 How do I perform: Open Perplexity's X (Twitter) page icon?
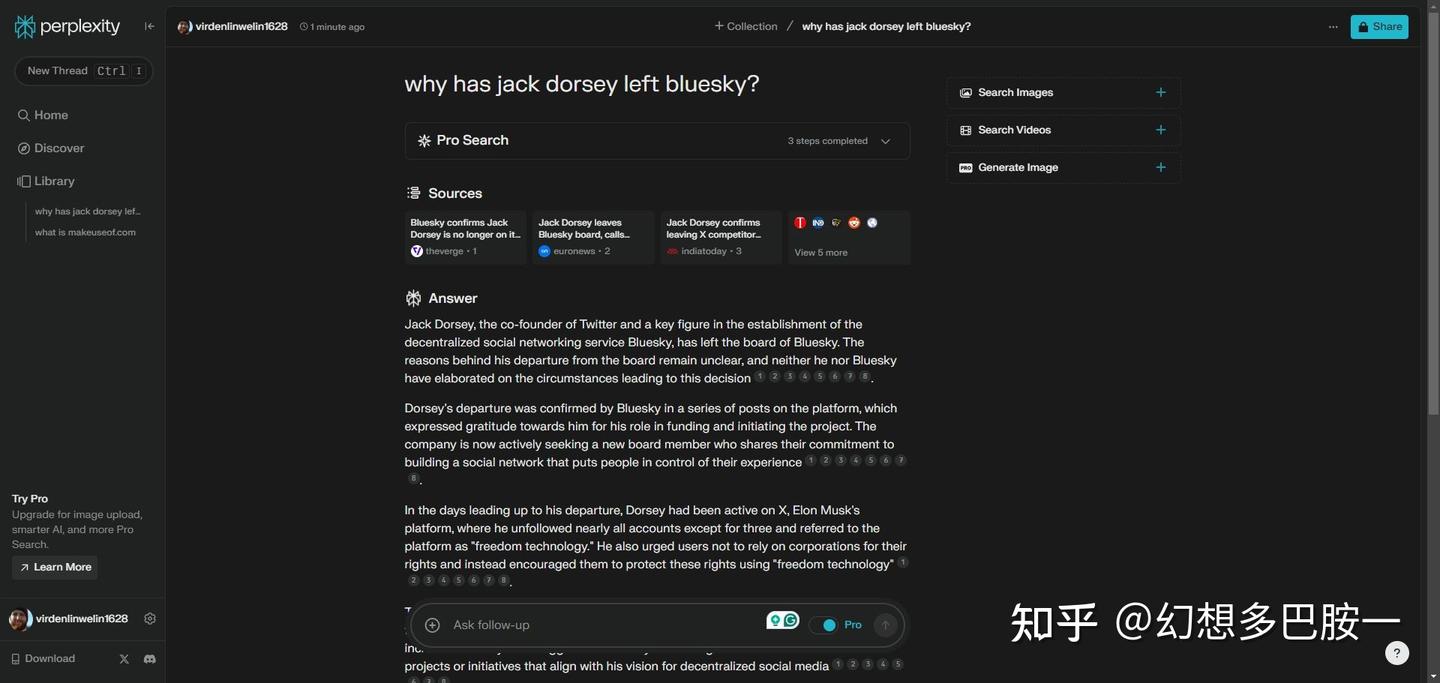(124, 659)
